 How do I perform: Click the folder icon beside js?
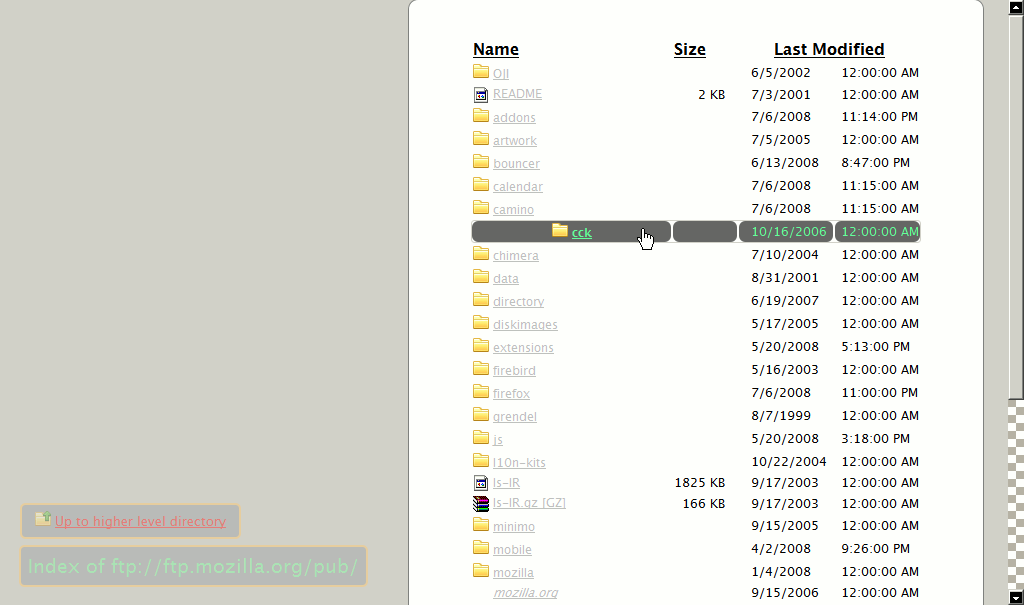[x=481, y=437]
